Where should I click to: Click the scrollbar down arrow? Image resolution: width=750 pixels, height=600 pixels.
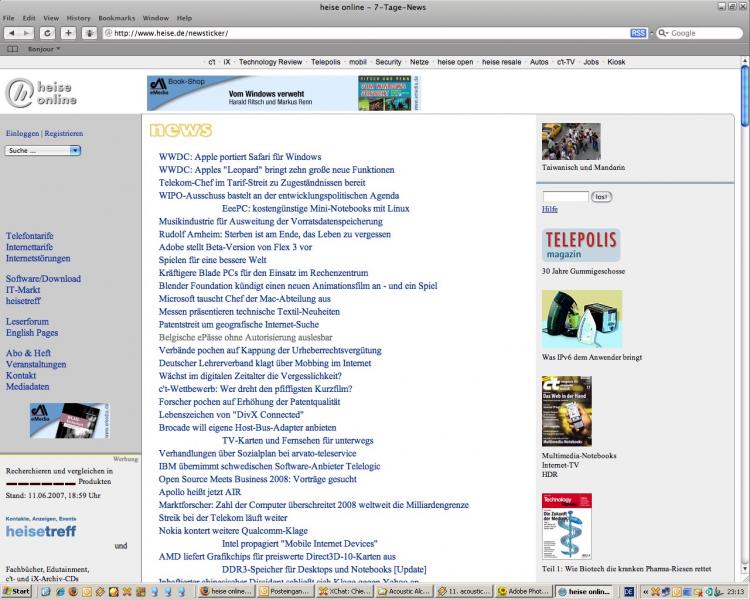click(745, 569)
